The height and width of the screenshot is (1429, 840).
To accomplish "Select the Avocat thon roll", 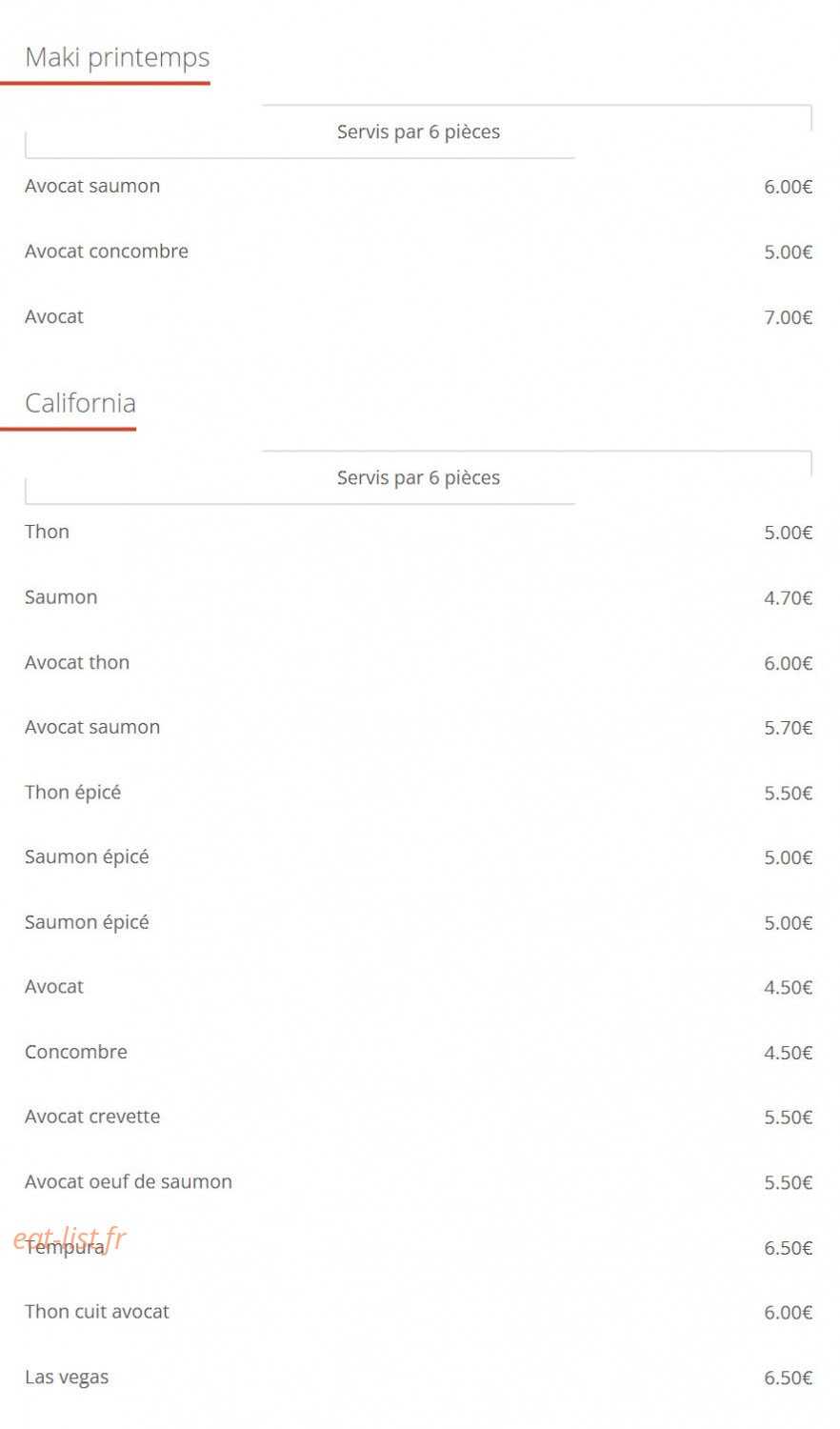I will [77, 662].
